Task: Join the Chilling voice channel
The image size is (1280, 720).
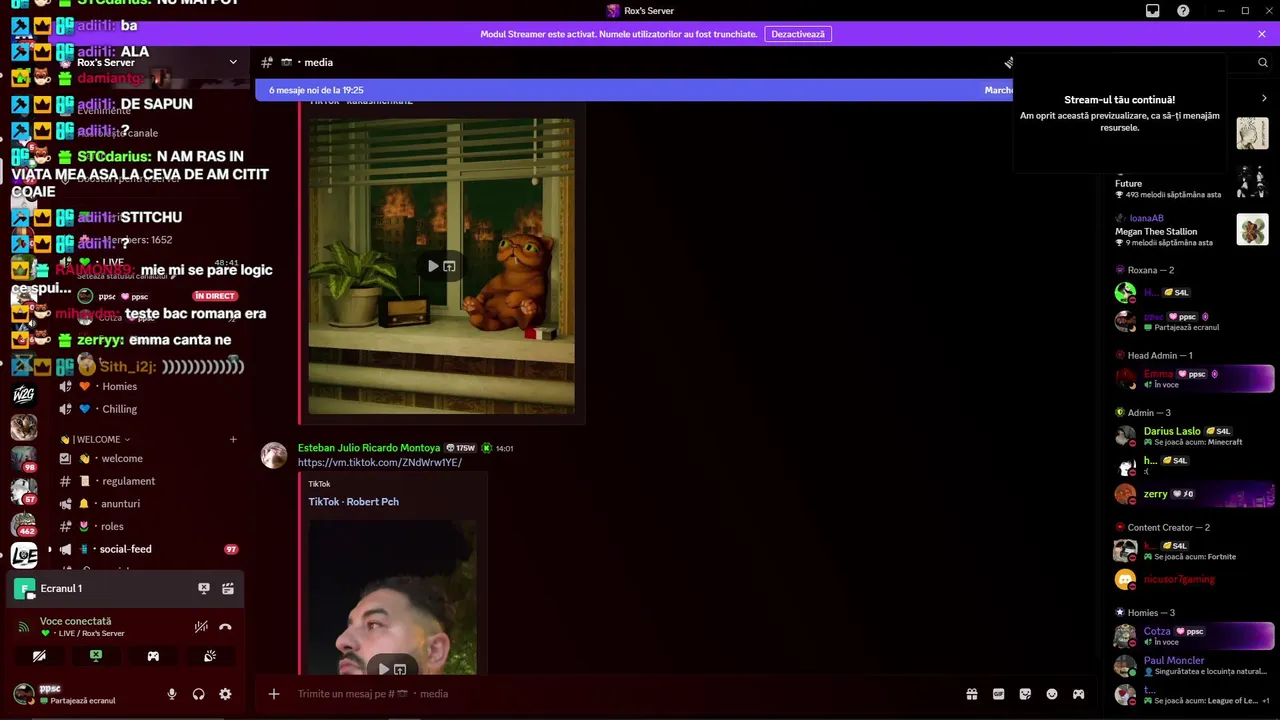Action: [x=148, y=409]
